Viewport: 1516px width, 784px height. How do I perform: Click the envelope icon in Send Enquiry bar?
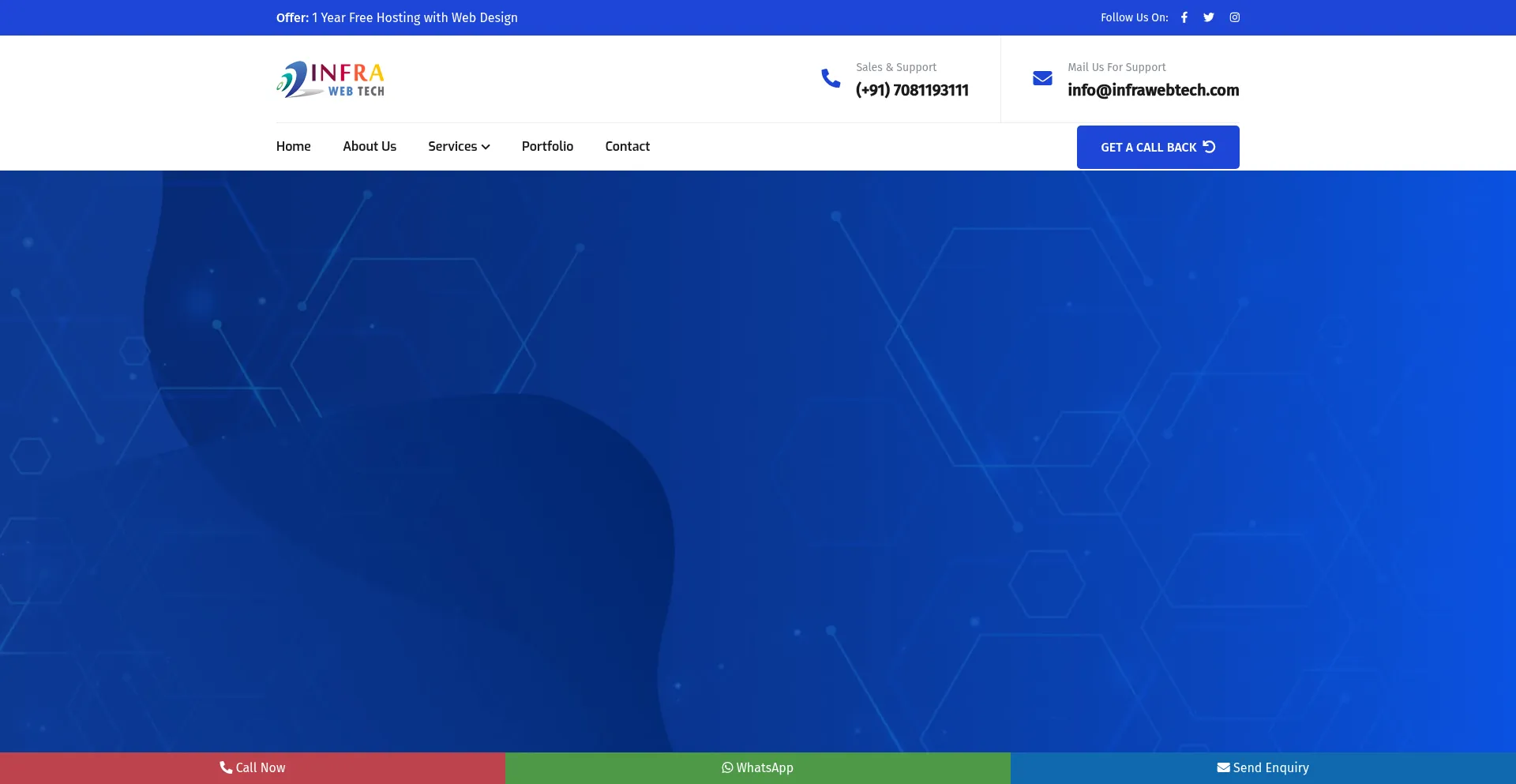[1223, 767]
